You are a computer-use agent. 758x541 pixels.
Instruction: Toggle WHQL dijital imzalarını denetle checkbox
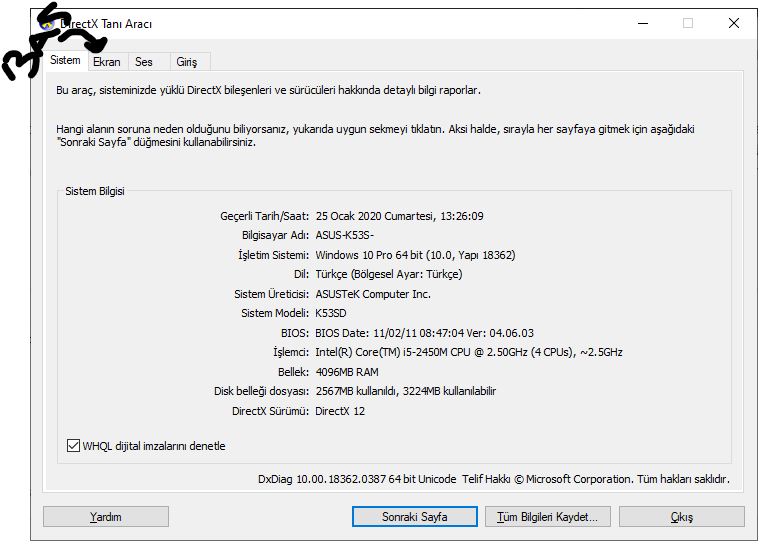pos(73,446)
